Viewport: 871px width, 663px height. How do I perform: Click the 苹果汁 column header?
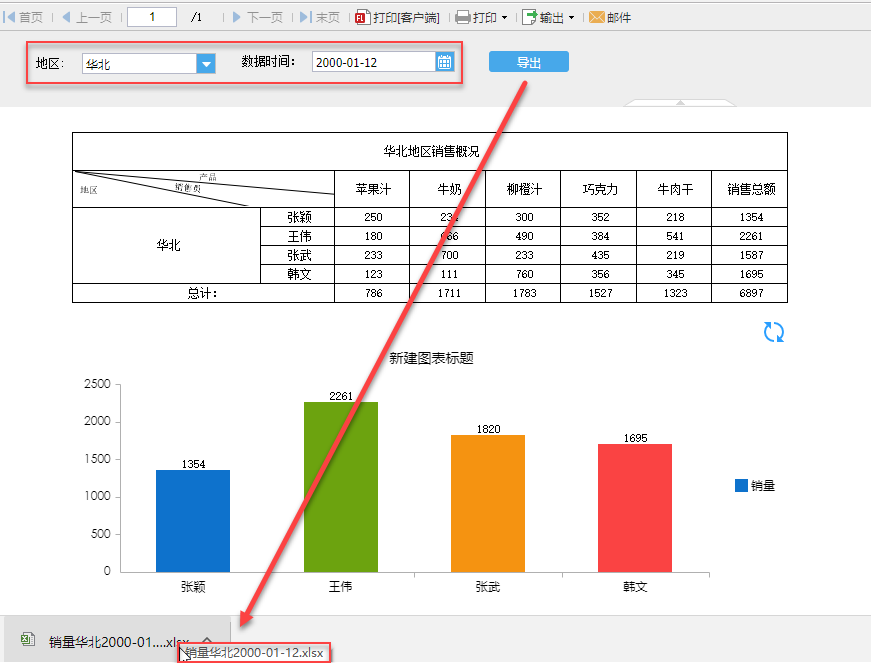(373, 189)
